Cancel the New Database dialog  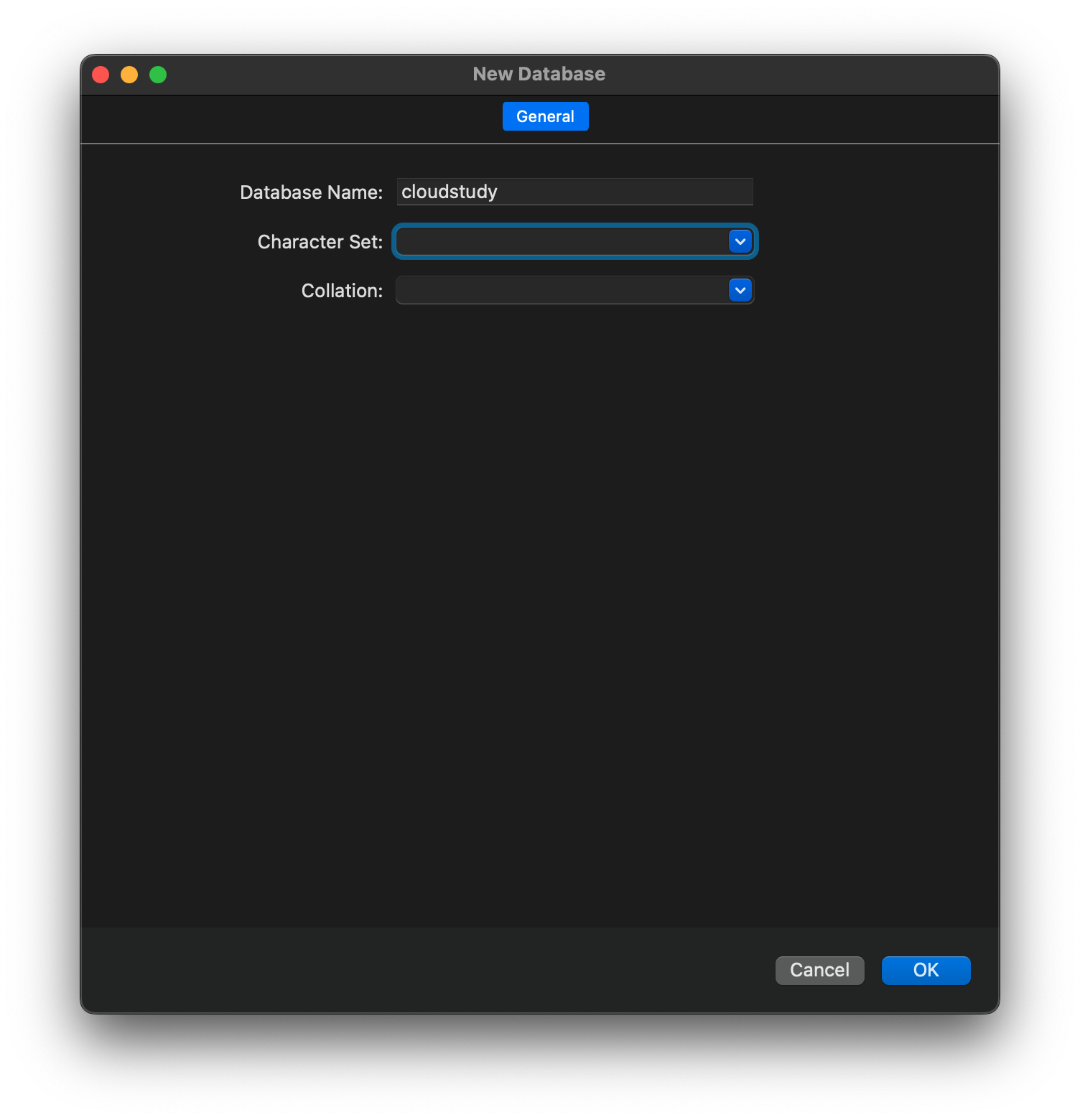pos(819,970)
